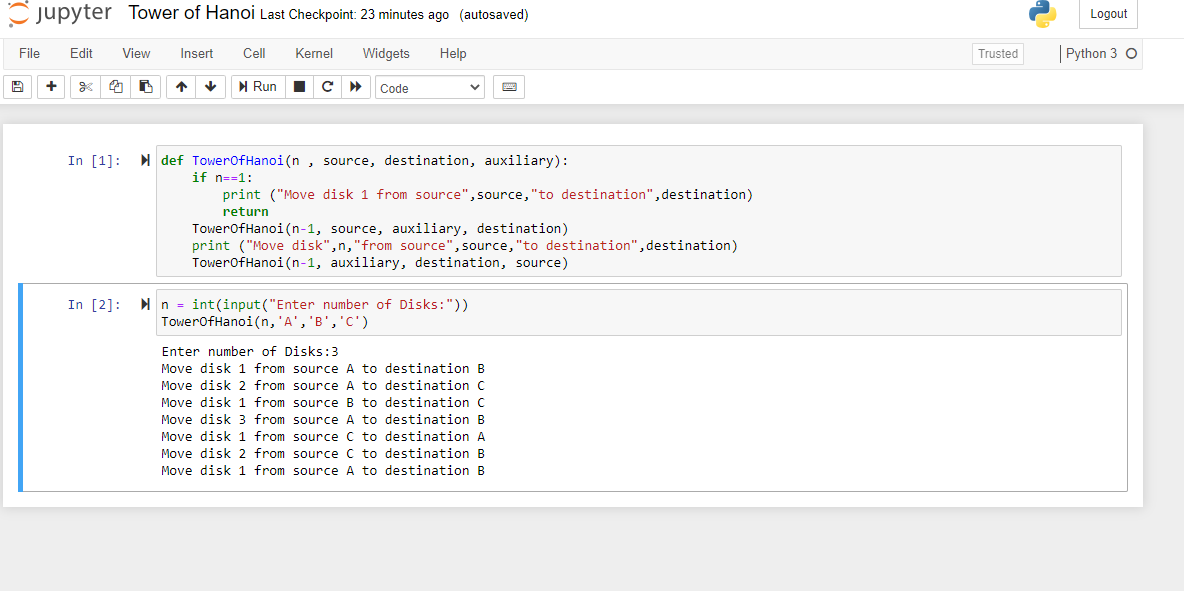Click inside the second code cell with input call
The height and width of the screenshot is (591, 1184).
638,312
